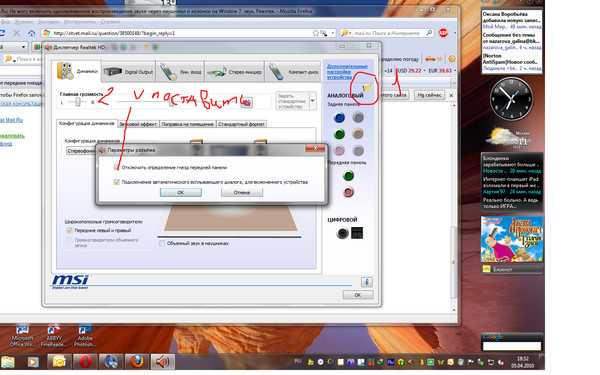Open Firefox from the taskbar

pos(137,361)
